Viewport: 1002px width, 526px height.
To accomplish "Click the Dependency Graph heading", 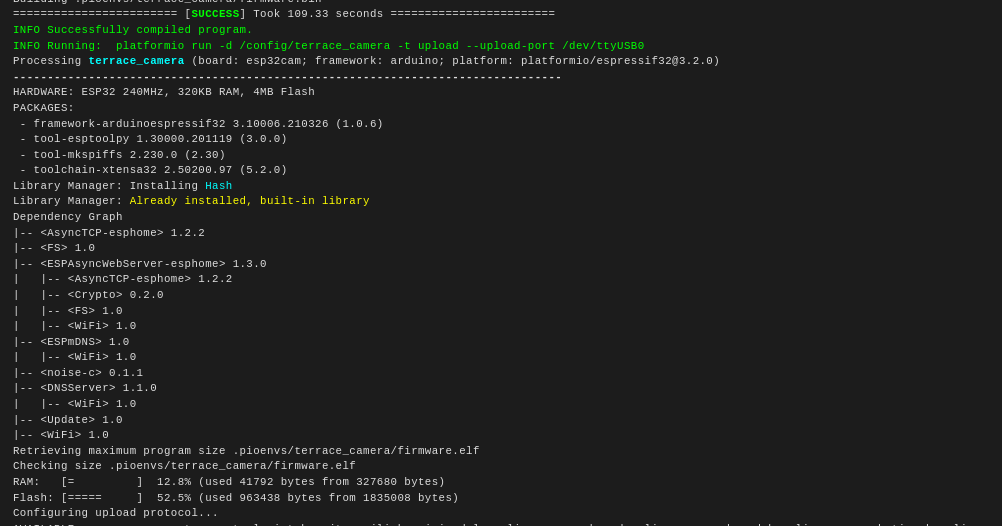I will [68, 217].
